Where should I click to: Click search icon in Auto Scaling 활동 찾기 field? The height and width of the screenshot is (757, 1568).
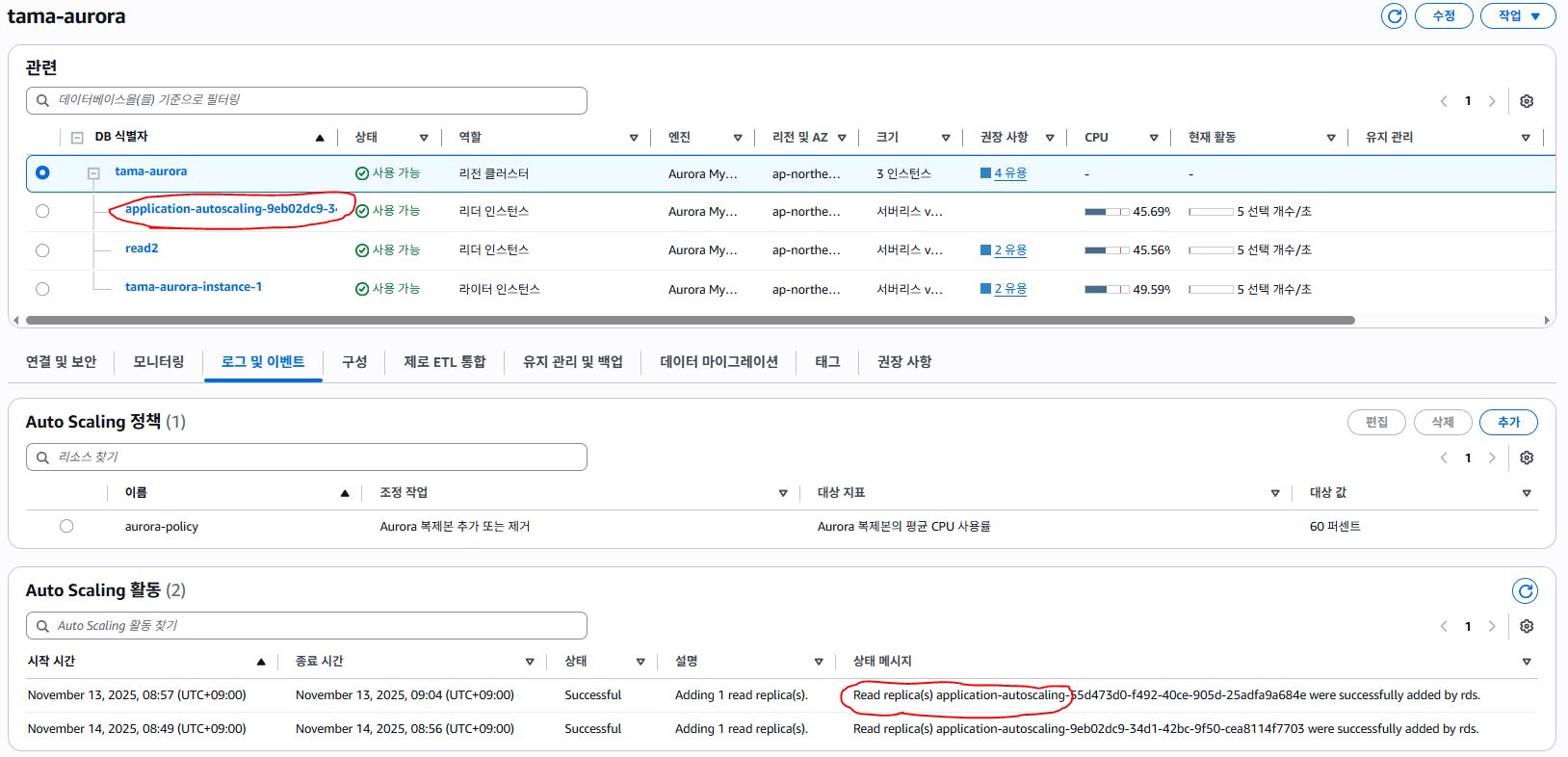(42, 626)
